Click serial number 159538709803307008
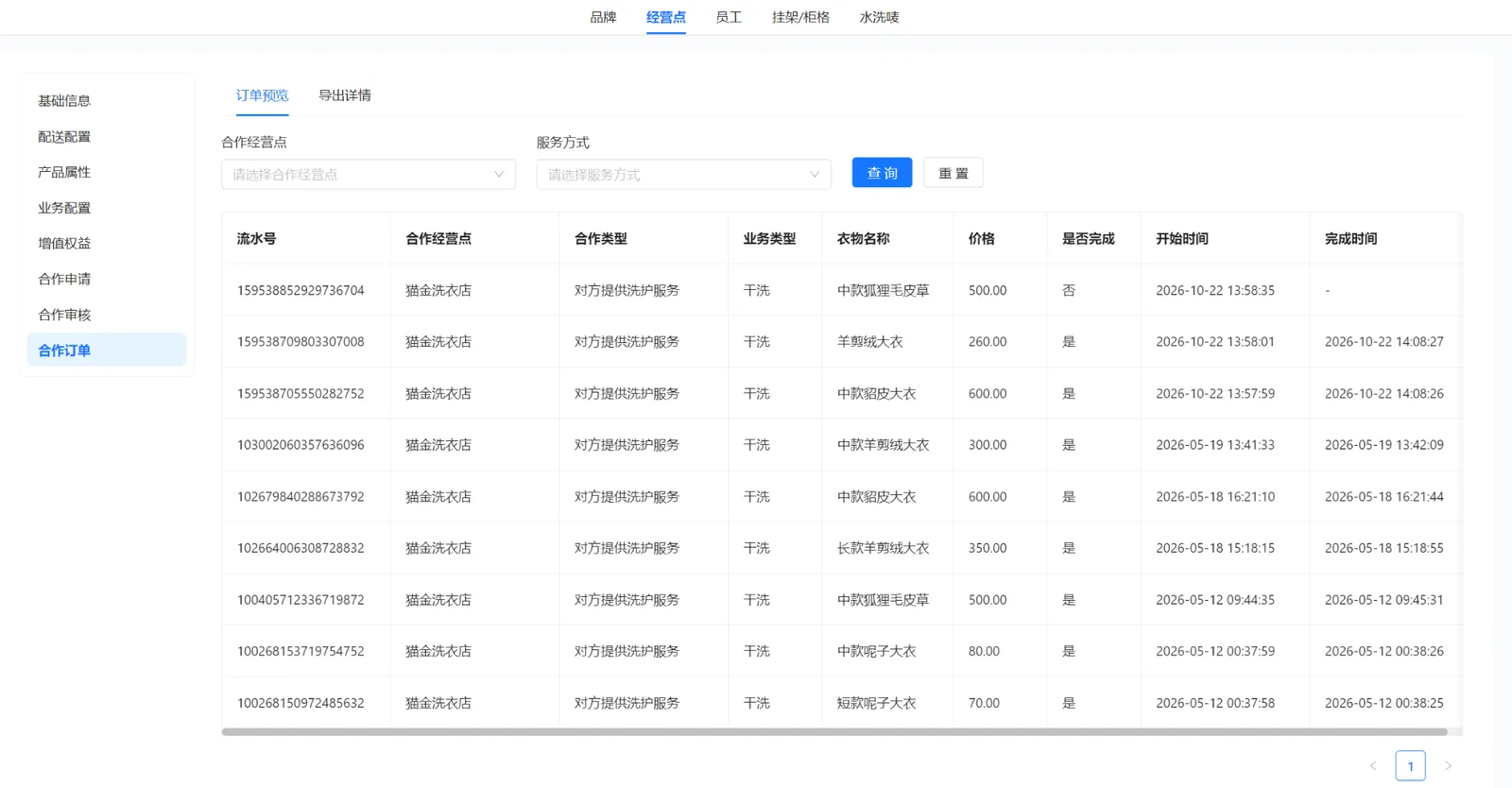This screenshot has width=1512, height=788. (x=301, y=342)
